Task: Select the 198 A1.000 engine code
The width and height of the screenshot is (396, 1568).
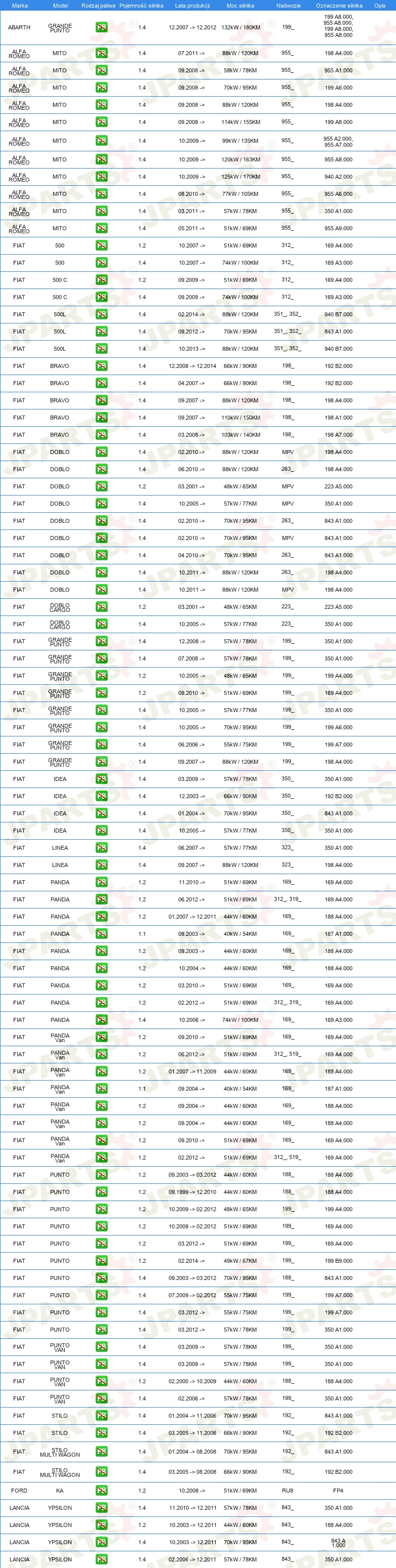Action: pos(338,418)
